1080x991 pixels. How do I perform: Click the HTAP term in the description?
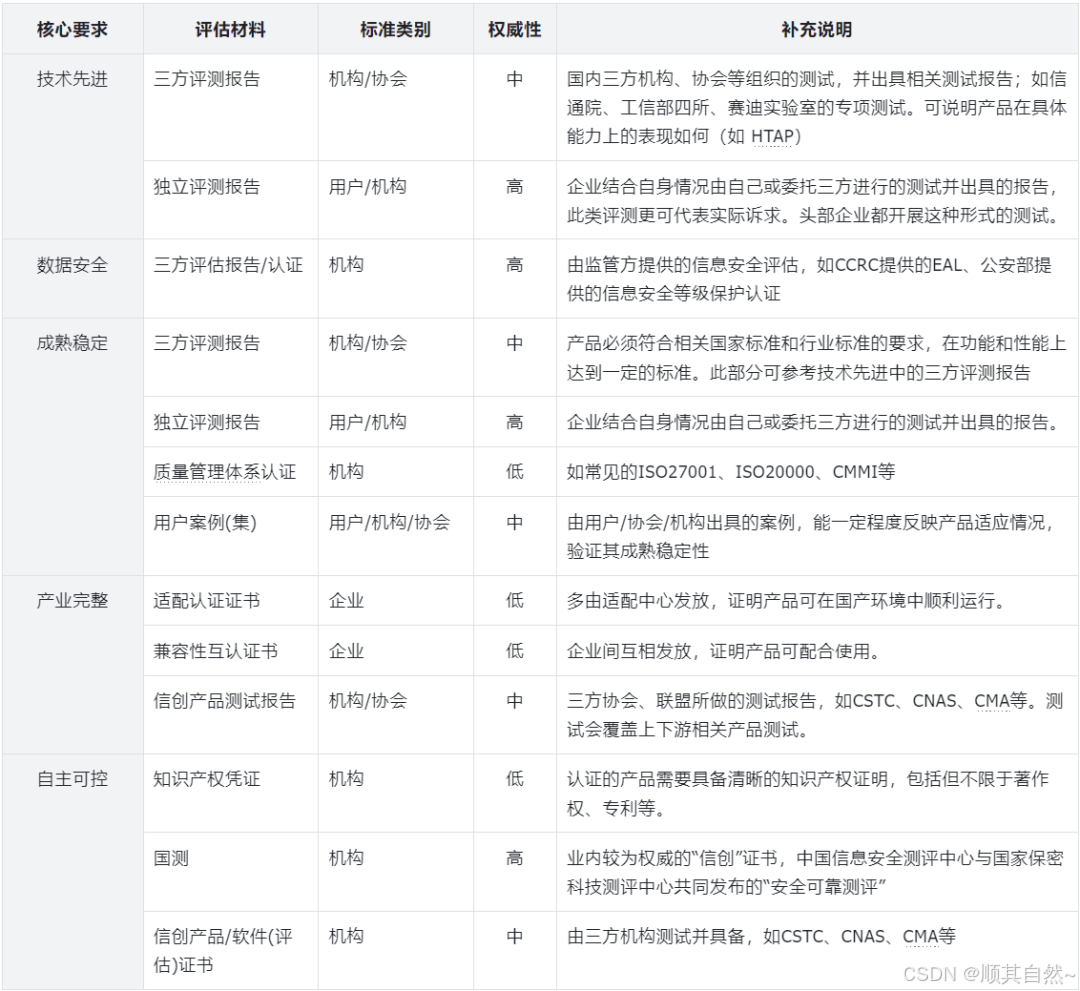click(x=771, y=136)
